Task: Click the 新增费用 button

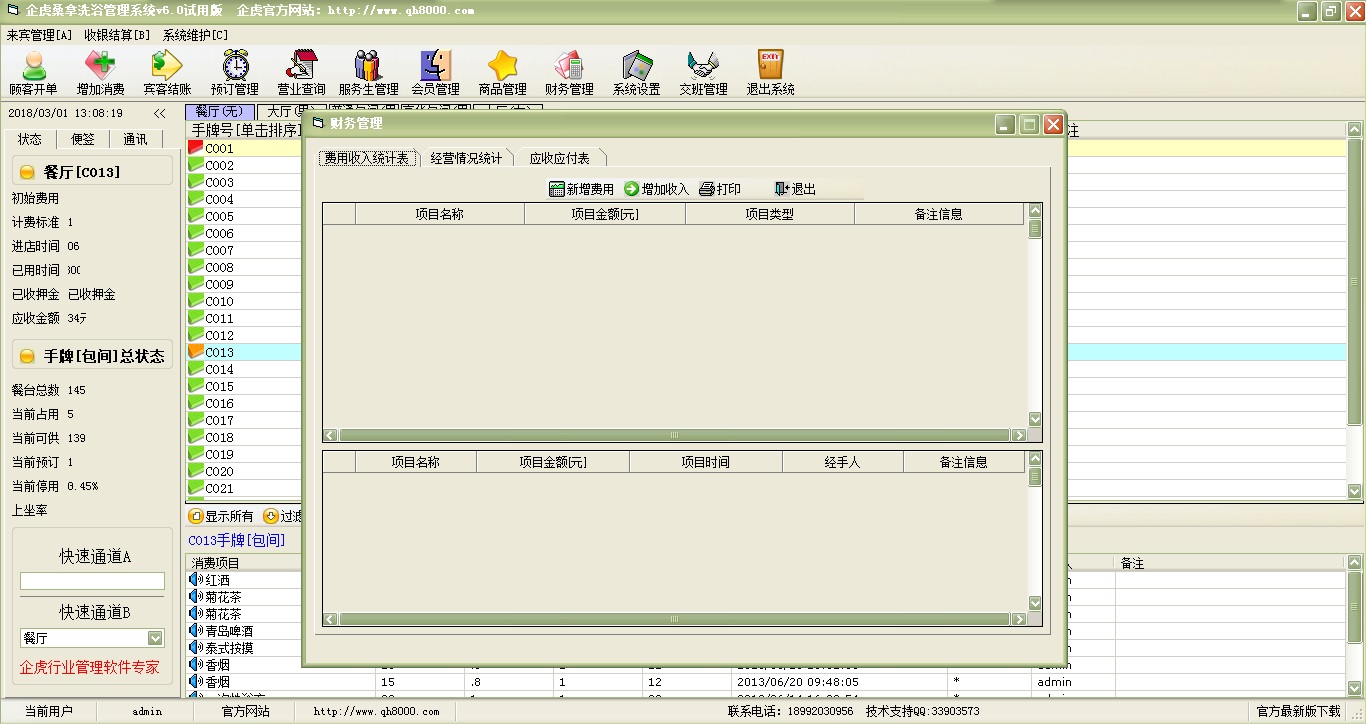Action: coord(582,189)
